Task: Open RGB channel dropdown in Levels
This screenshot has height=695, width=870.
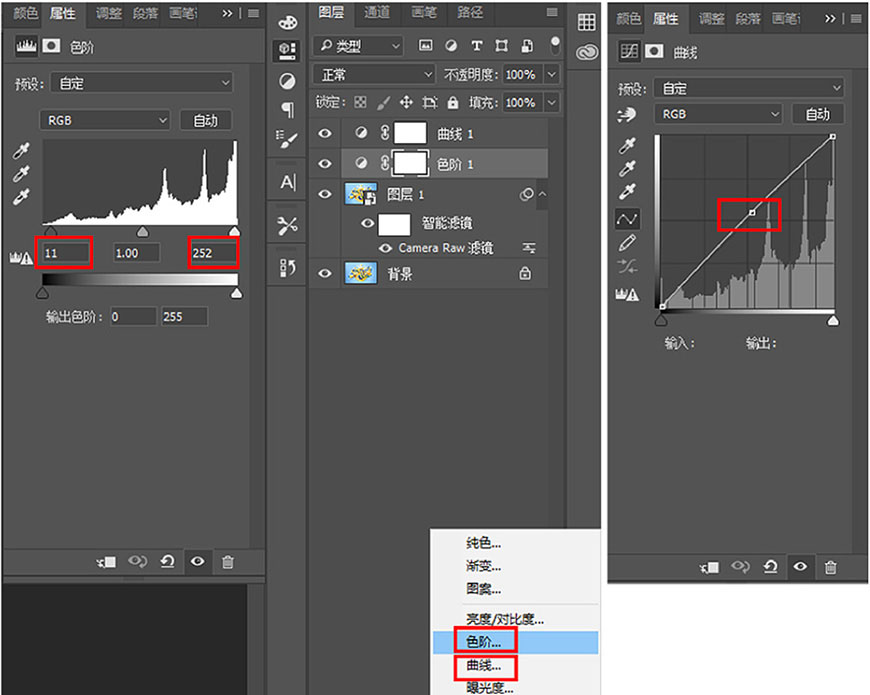Action: coord(104,120)
